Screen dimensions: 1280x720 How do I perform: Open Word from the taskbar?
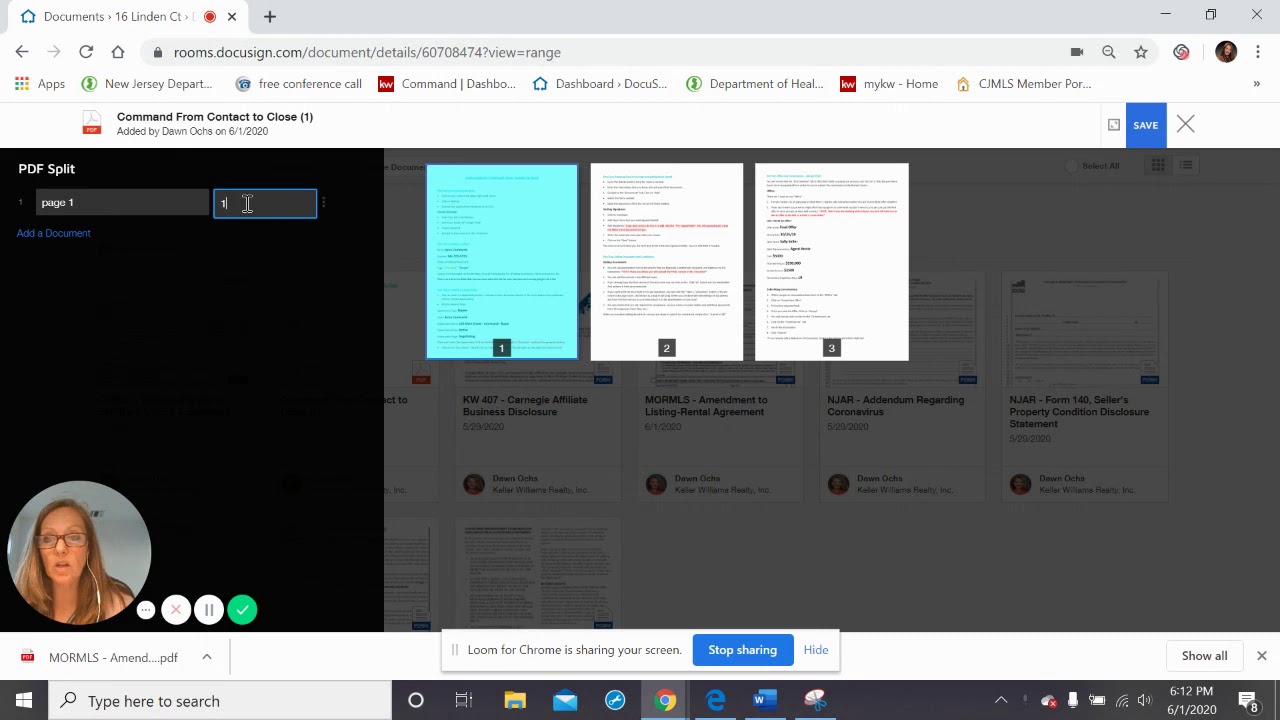coord(765,701)
